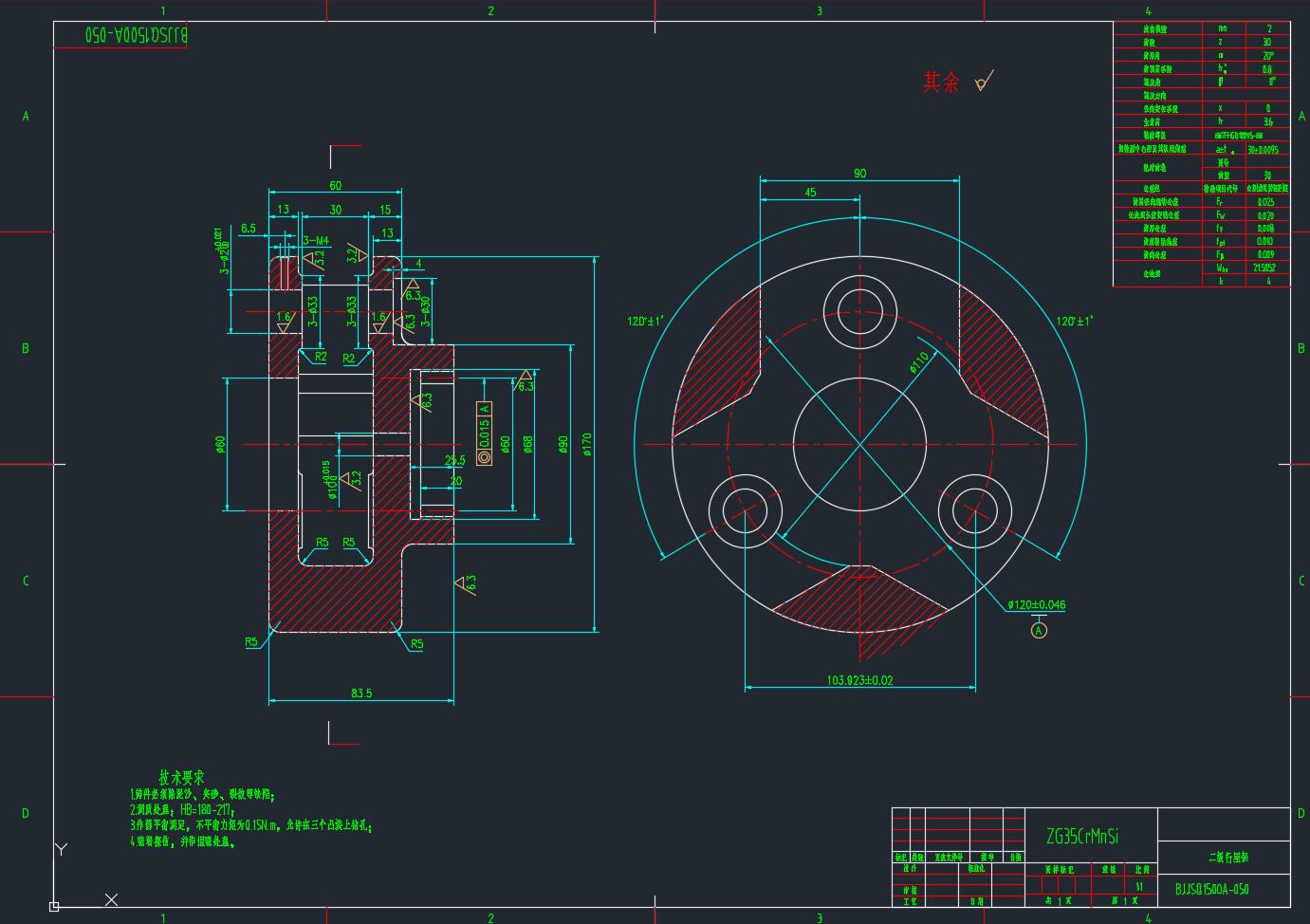Click the 45 dimension above the front view
The image size is (1310, 924).
[810, 192]
